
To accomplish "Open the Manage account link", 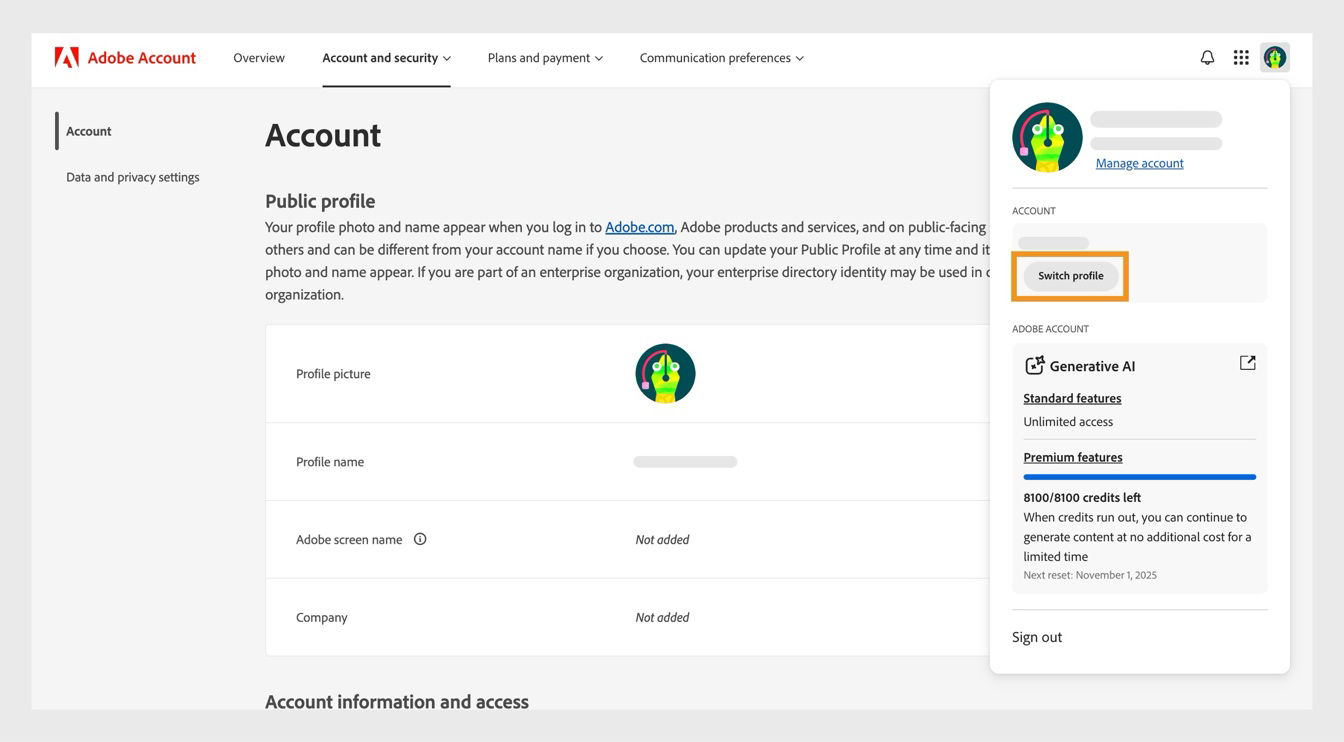I will tap(1139, 161).
